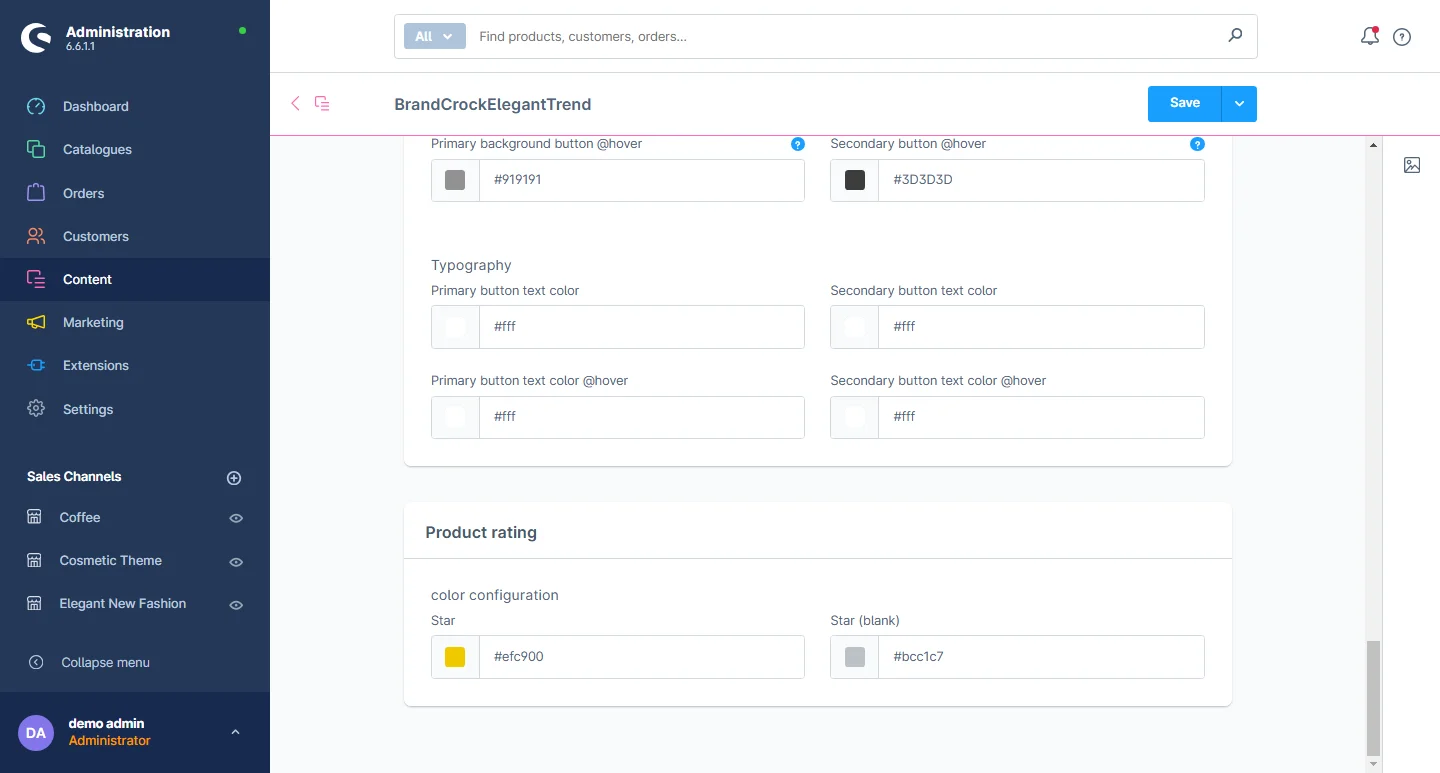Image resolution: width=1440 pixels, height=773 pixels.
Task: Click the Save button
Action: (1184, 104)
